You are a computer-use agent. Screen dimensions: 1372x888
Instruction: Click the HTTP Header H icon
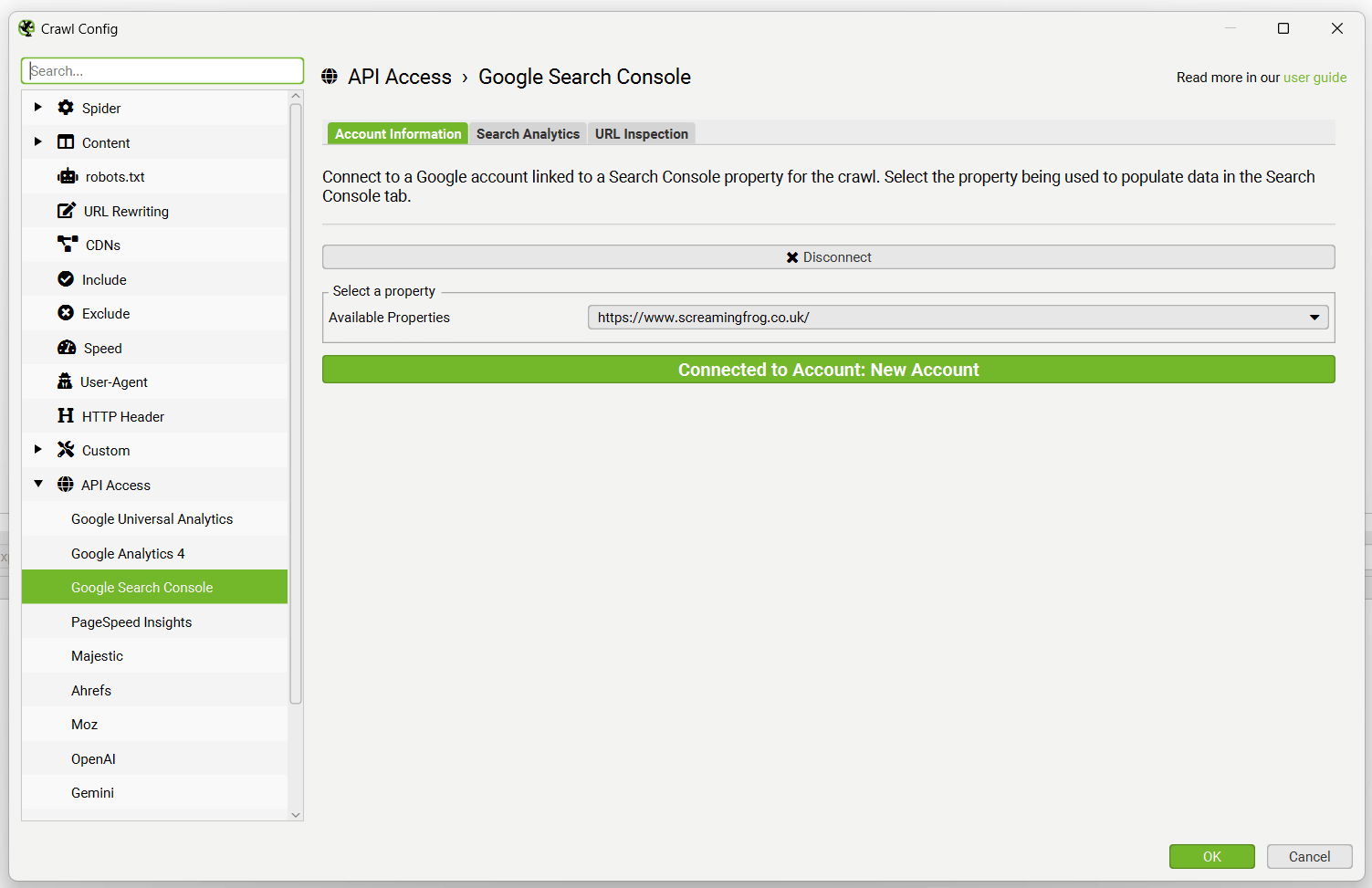tap(66, 416)
